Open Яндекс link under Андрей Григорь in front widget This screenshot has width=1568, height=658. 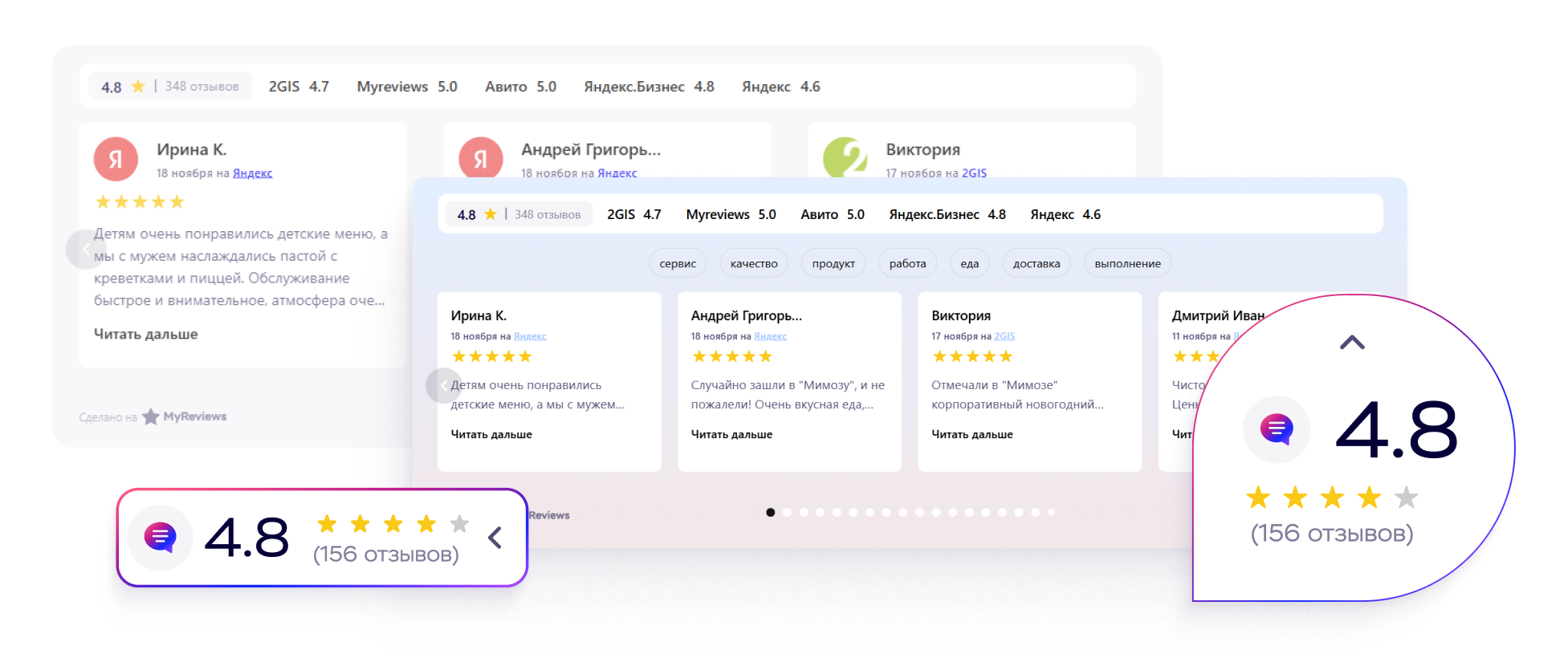point(770,336)
